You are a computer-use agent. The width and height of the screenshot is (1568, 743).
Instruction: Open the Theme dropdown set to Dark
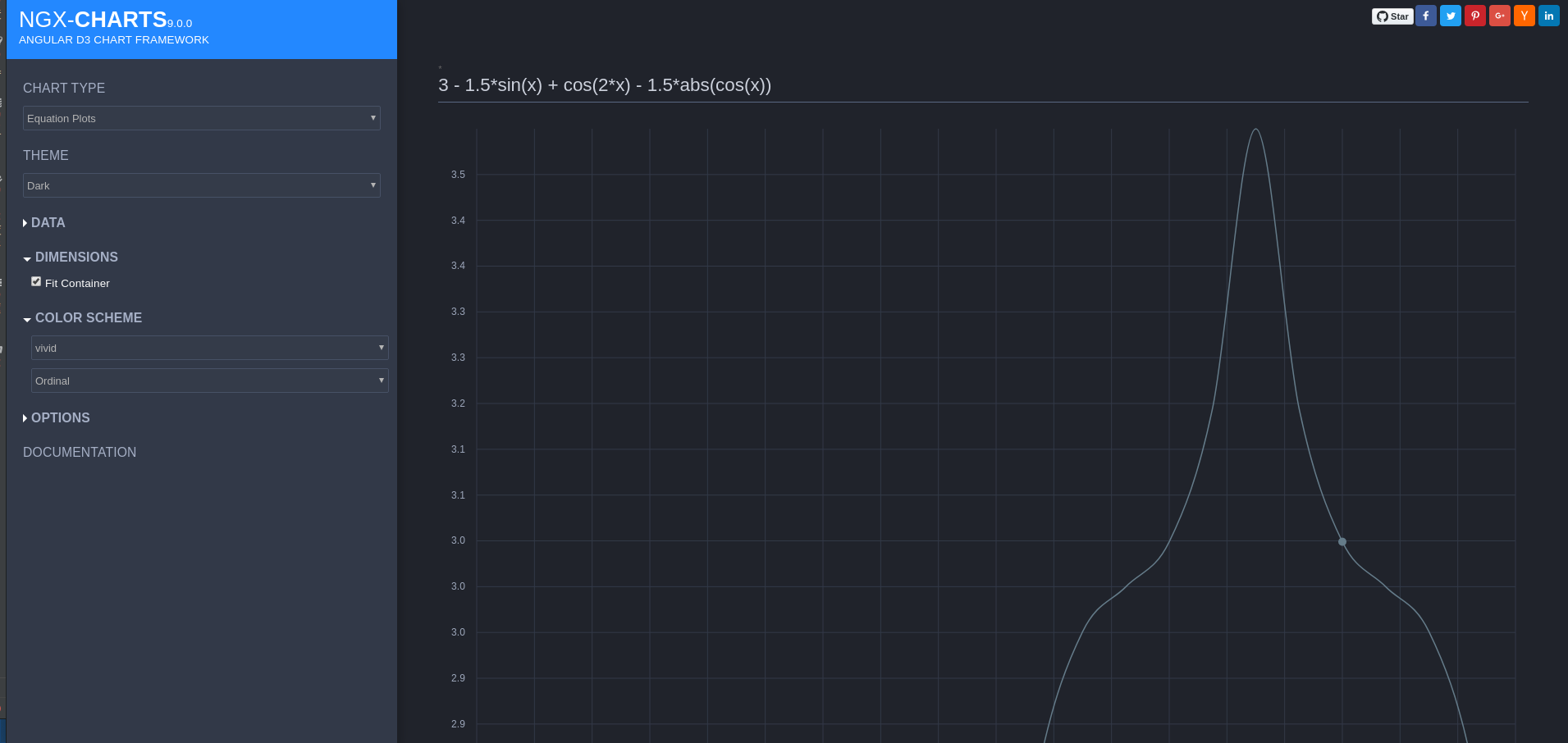[201, 185]
